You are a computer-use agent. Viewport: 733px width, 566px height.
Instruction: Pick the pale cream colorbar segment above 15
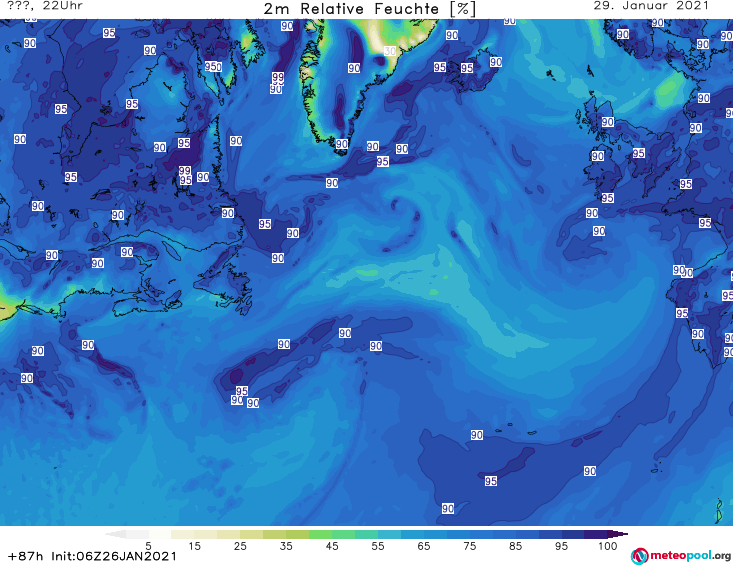coord(205,534)
